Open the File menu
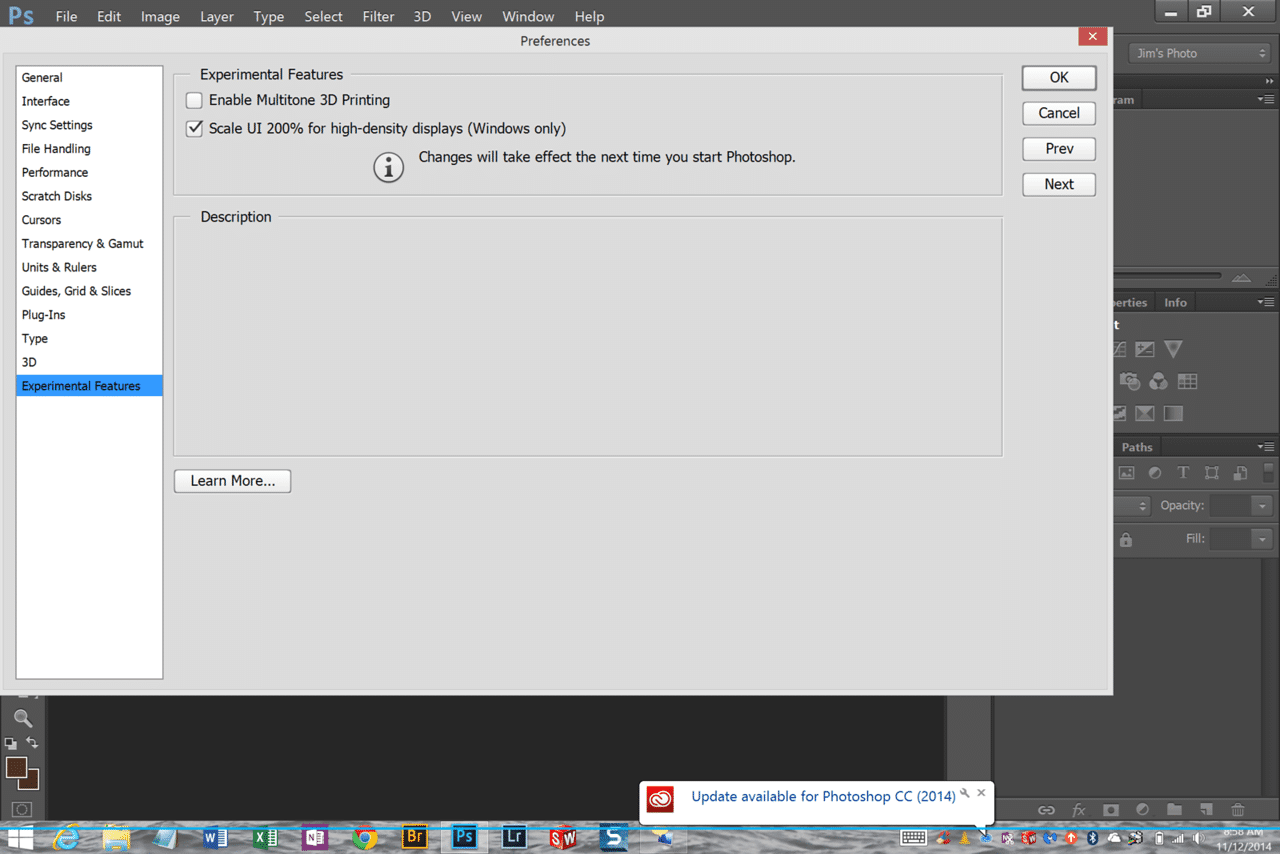 point(66,16)
